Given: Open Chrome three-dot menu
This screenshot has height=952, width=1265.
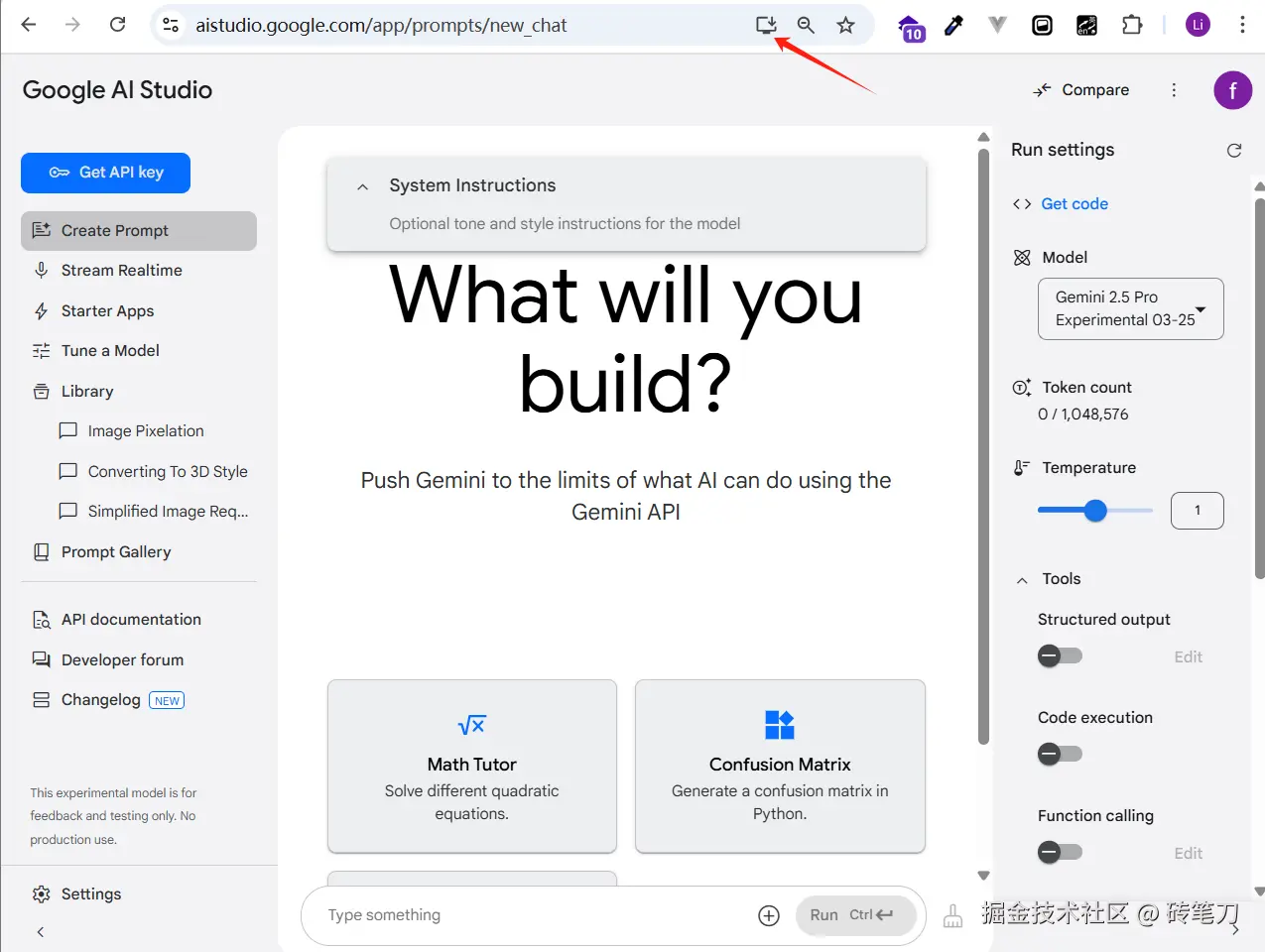Looking at the screenshot, I should click(x=1242, y=25).
